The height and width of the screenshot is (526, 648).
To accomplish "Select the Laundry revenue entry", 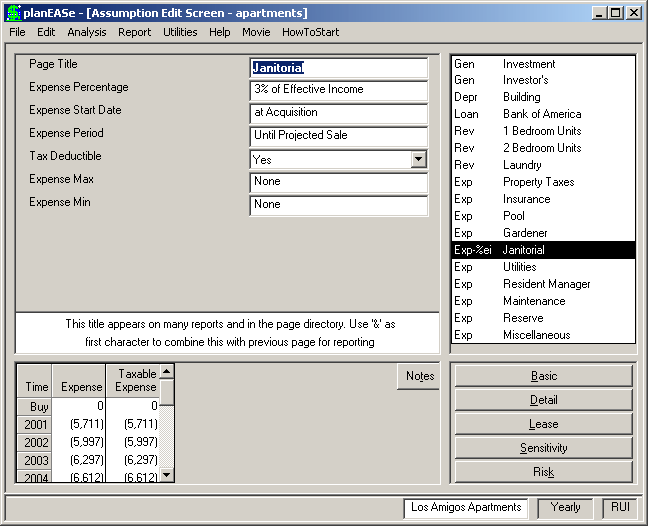I will pos(543,165).
